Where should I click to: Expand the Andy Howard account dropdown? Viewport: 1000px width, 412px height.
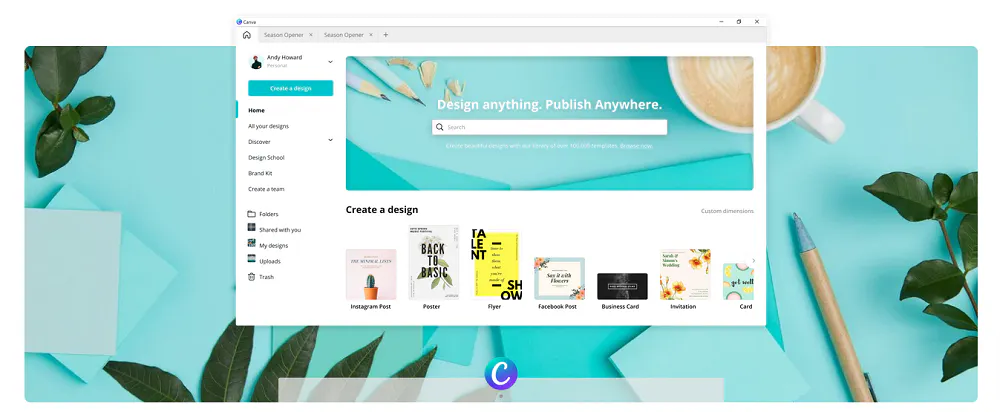click(x=330, y=62)
